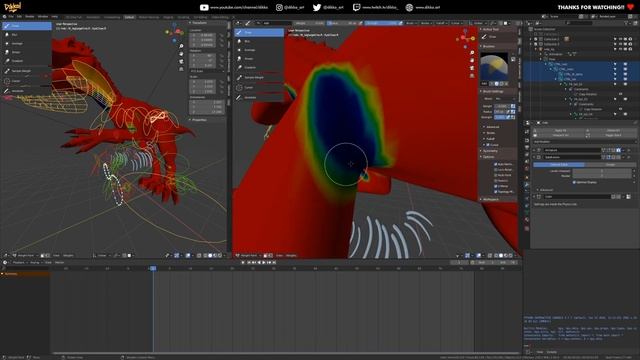Toggle the Restrict checkbox in Options
The height and width of the screenshot is (360, 640).
496,180
